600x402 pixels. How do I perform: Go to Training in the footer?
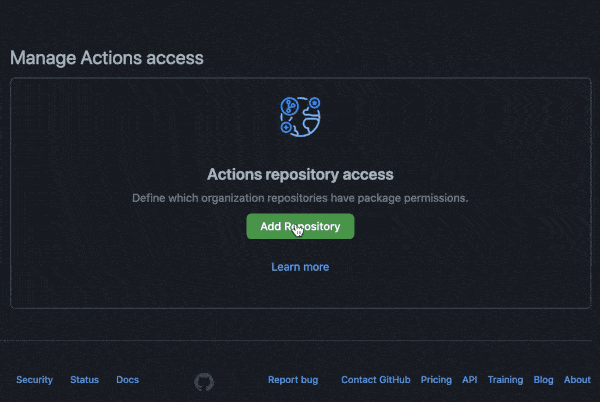click(505, 380)
